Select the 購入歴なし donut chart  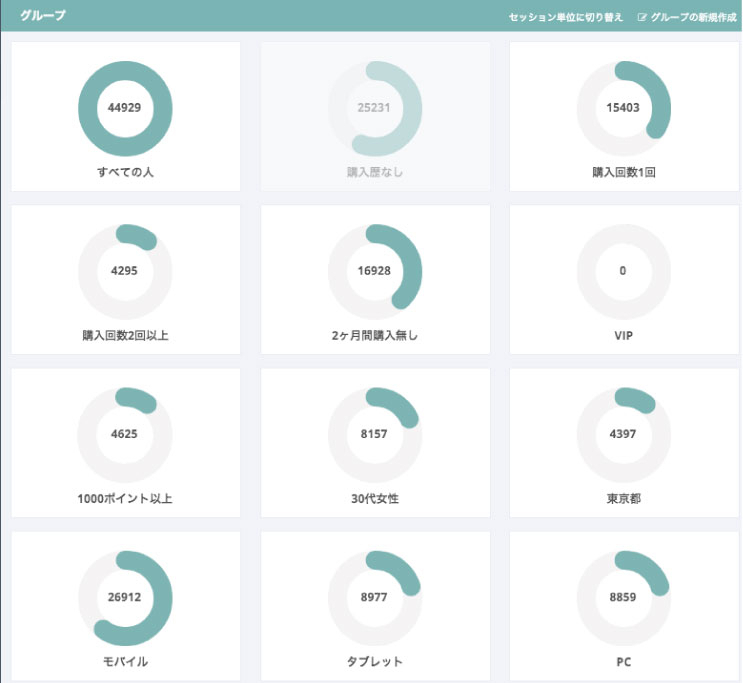click(375, 109)
